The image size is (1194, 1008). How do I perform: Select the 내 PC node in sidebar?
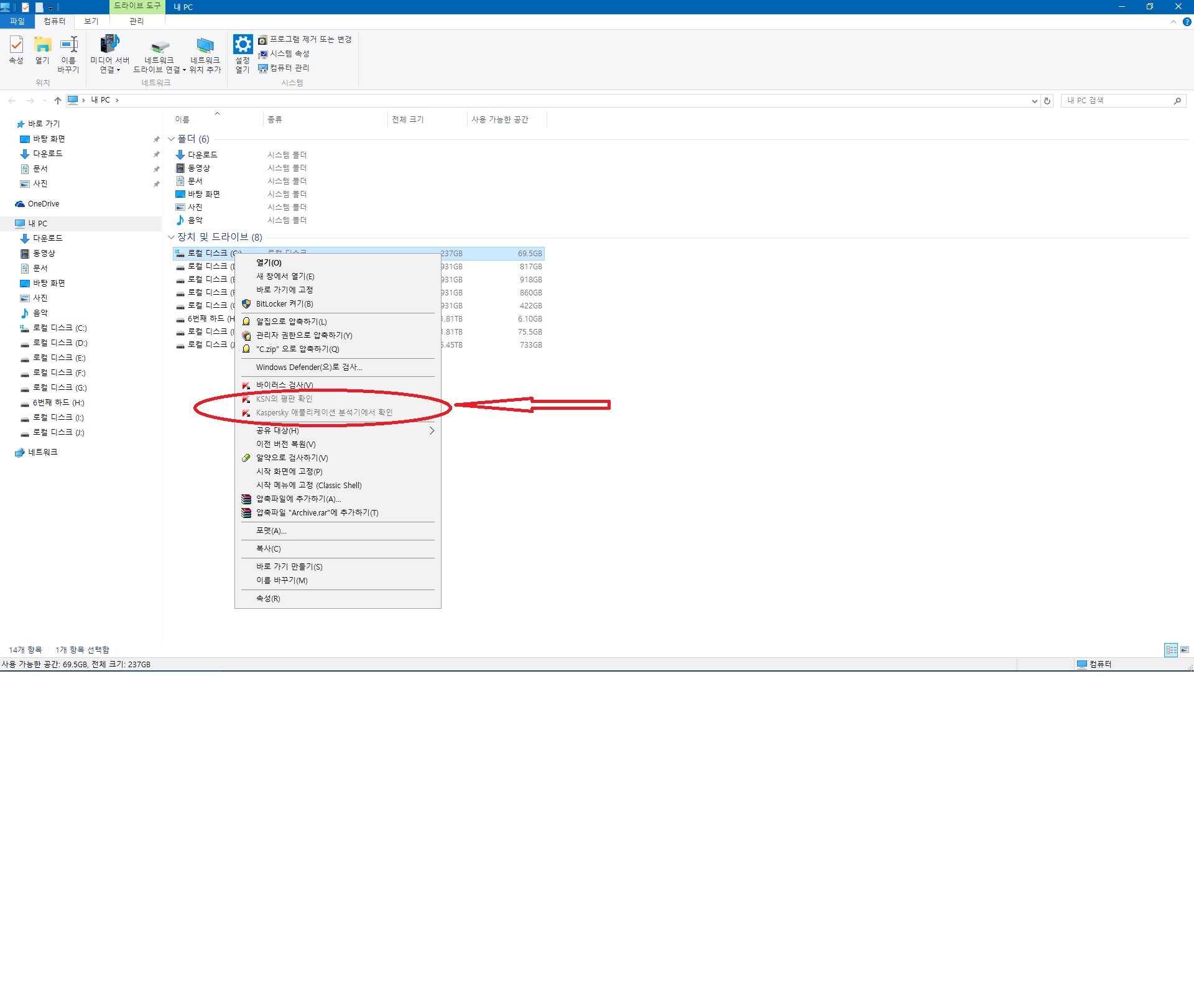pos(81,224)
